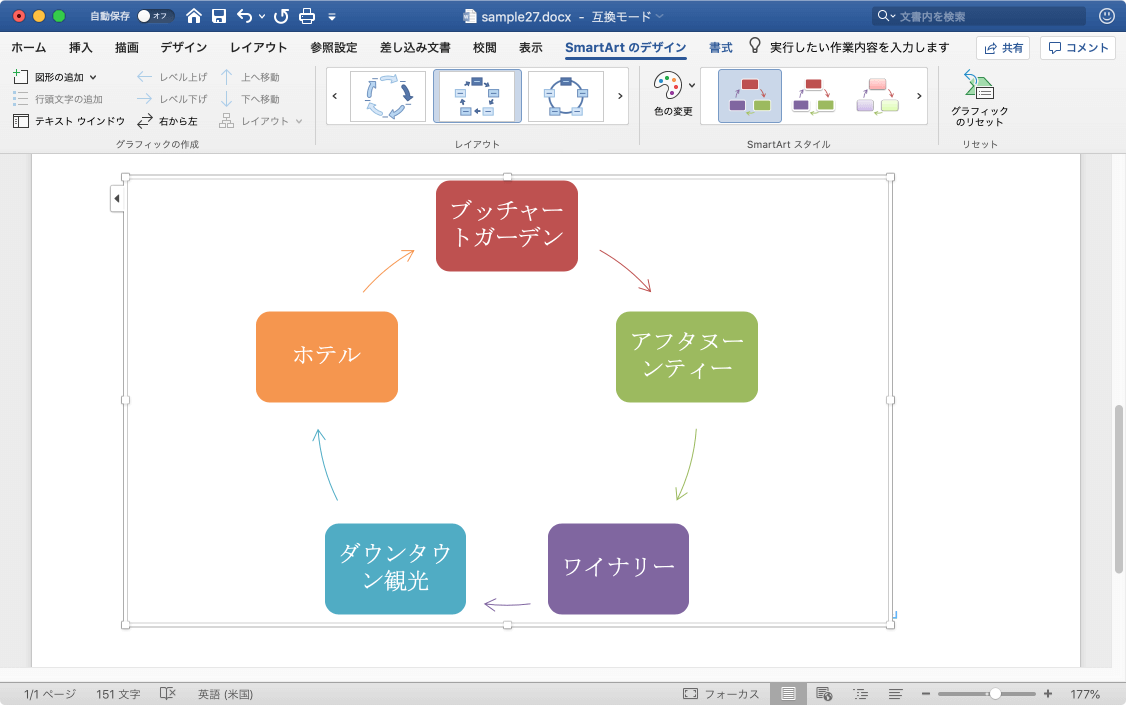Open the search options magnifier dropdown
This screenshot has height=705, width=1126.
[x=885, y=16]
